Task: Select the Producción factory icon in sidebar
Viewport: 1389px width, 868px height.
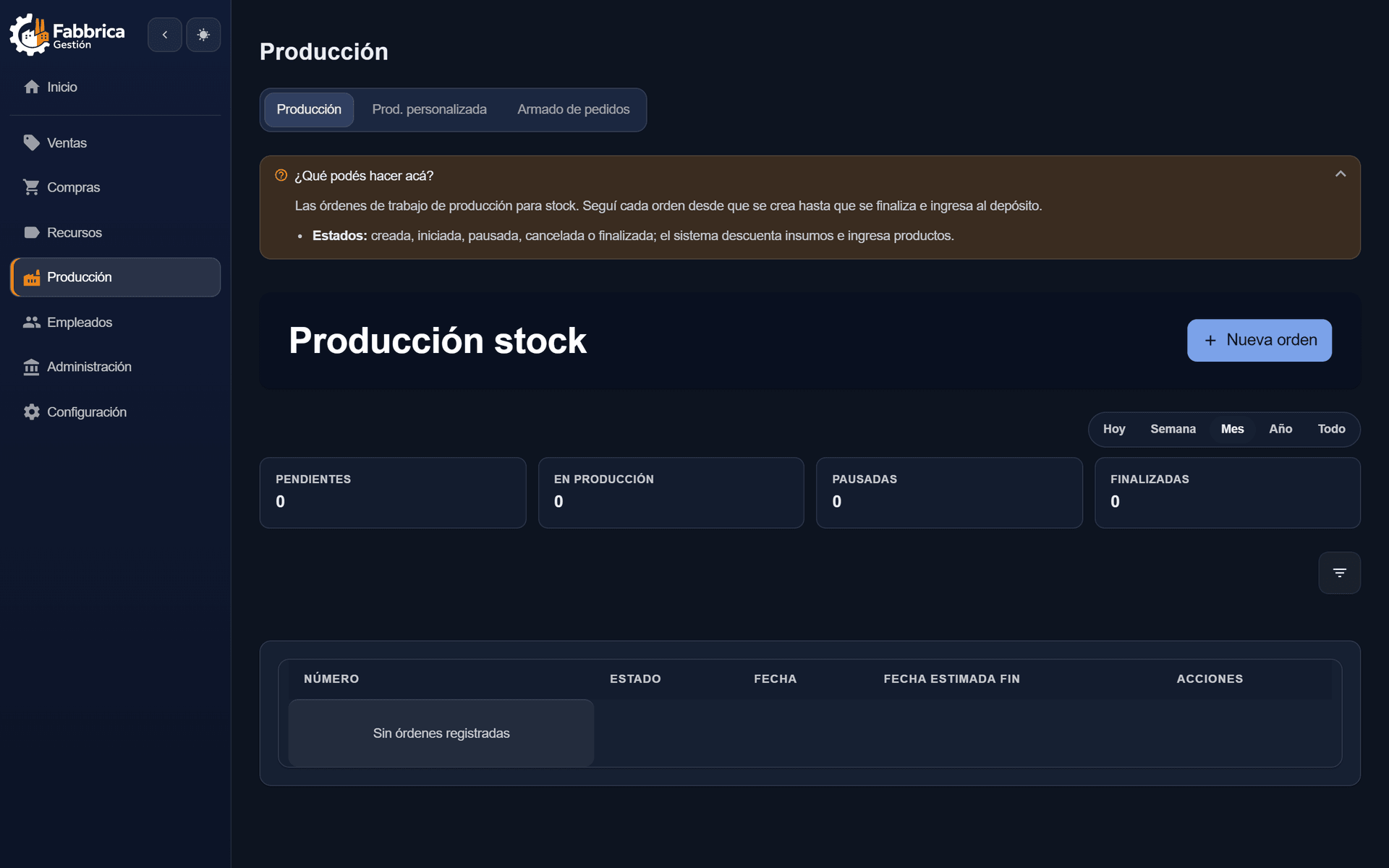Action: pos(31,278)
